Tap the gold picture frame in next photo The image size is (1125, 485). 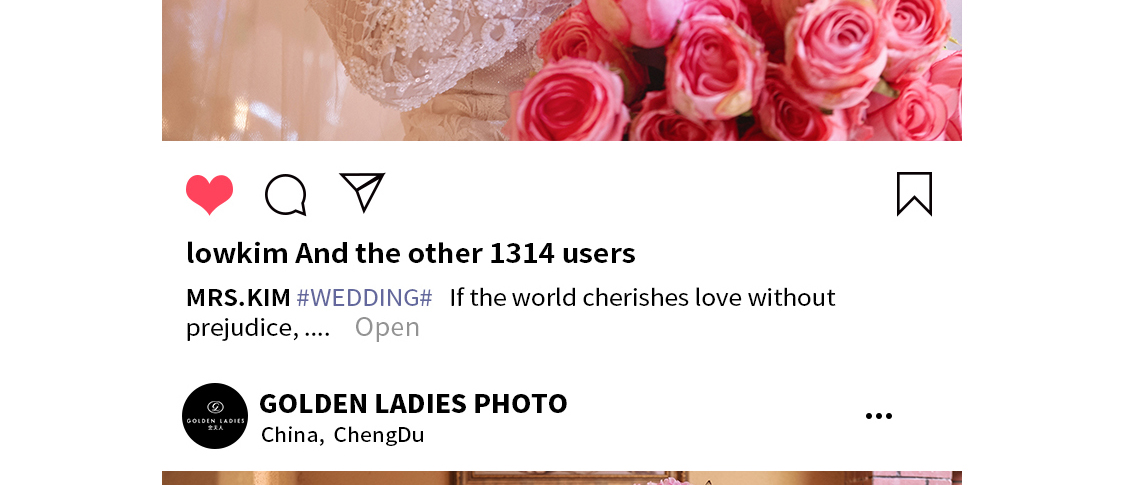pyautogui.click(x=567, y=478)
